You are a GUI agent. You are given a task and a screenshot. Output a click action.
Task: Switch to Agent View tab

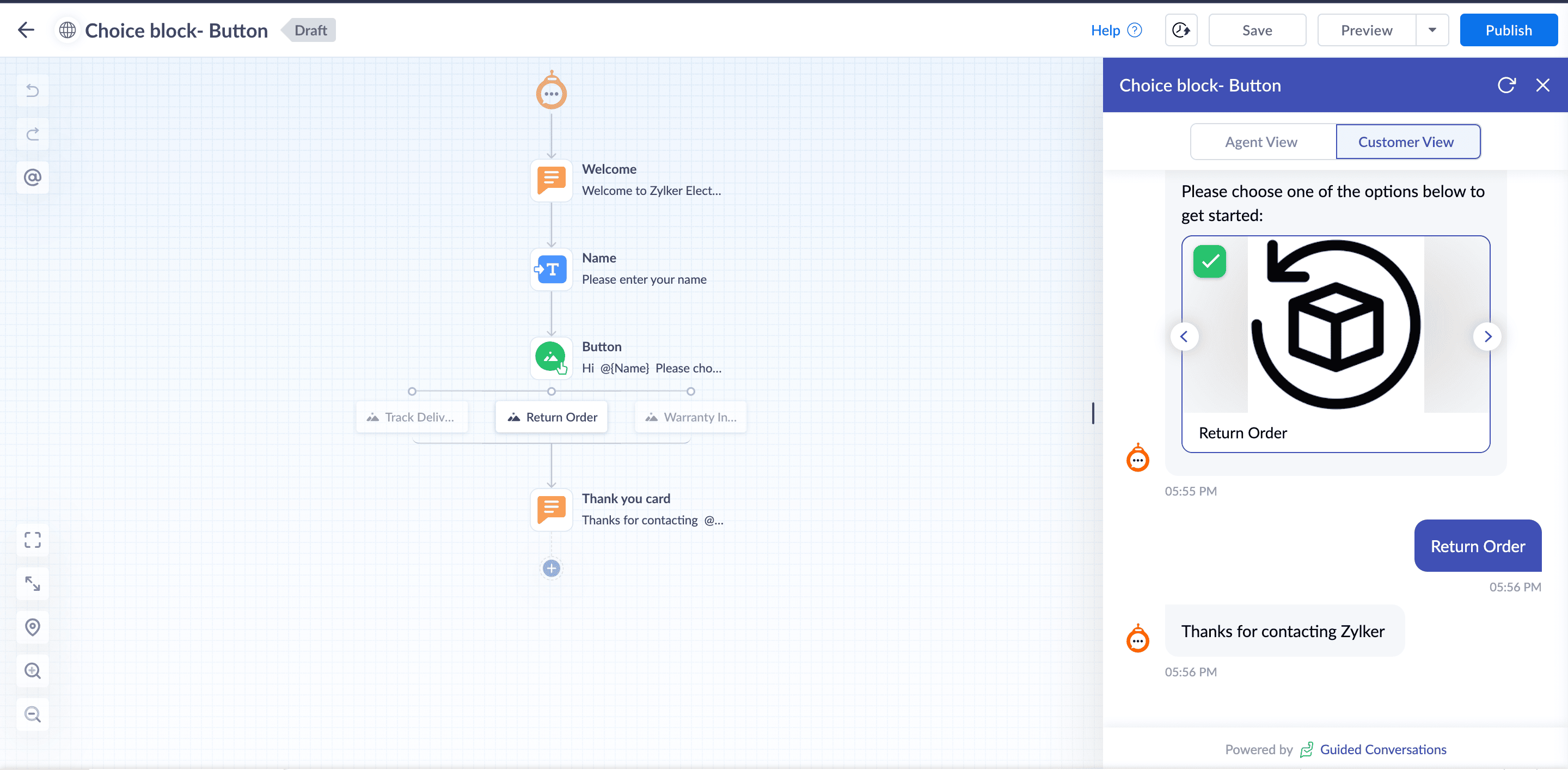pos(1261,142)
